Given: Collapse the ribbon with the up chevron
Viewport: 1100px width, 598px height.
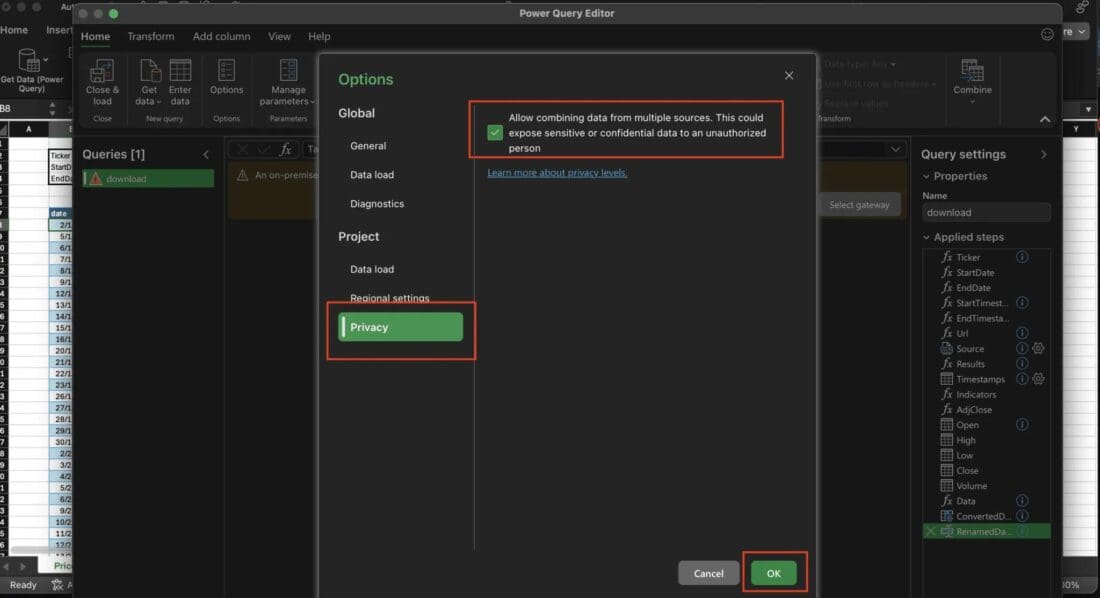Looking at the screenshot, I should (x=1045, y=119).
